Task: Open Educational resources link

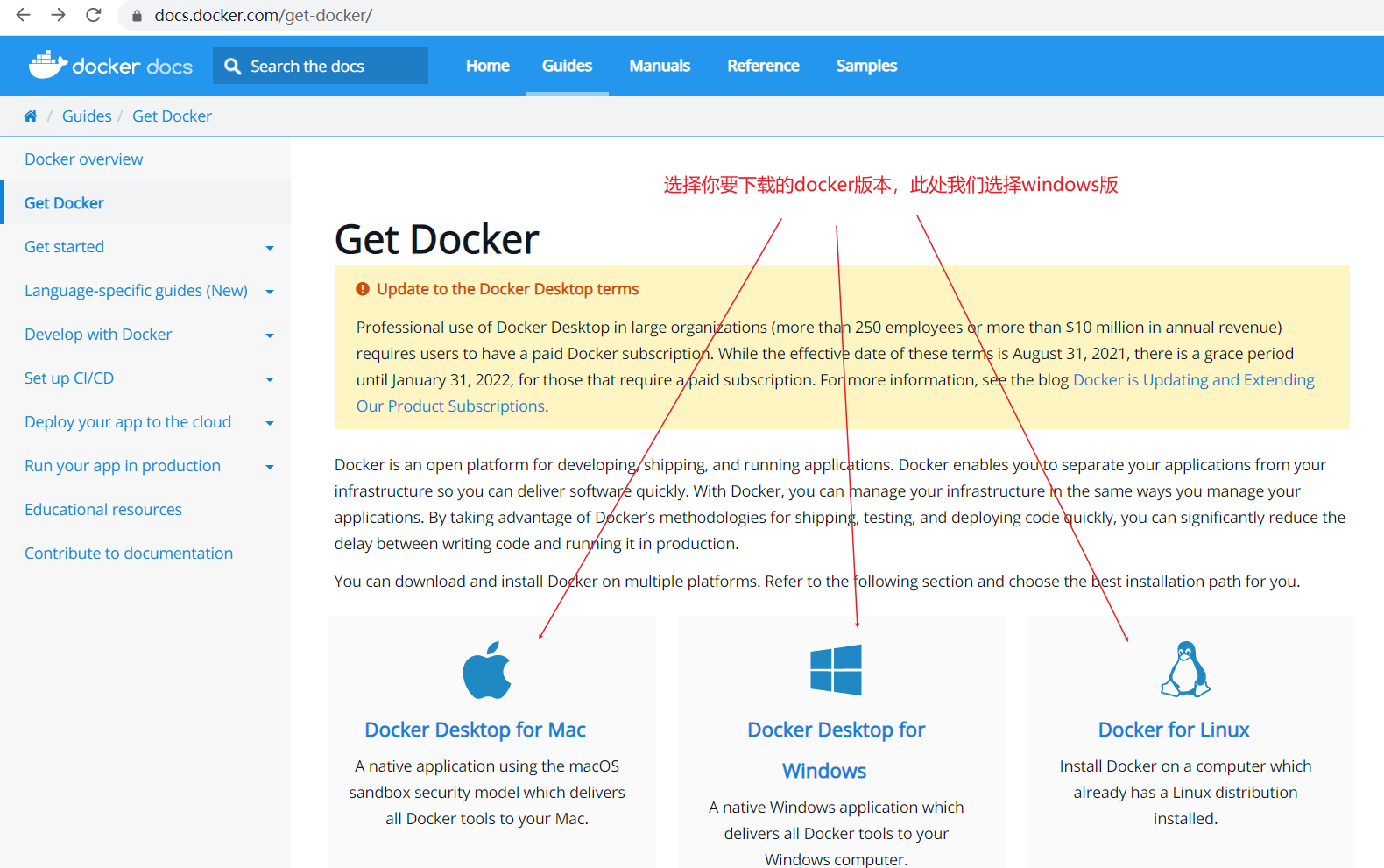Action: pos(103,510)
